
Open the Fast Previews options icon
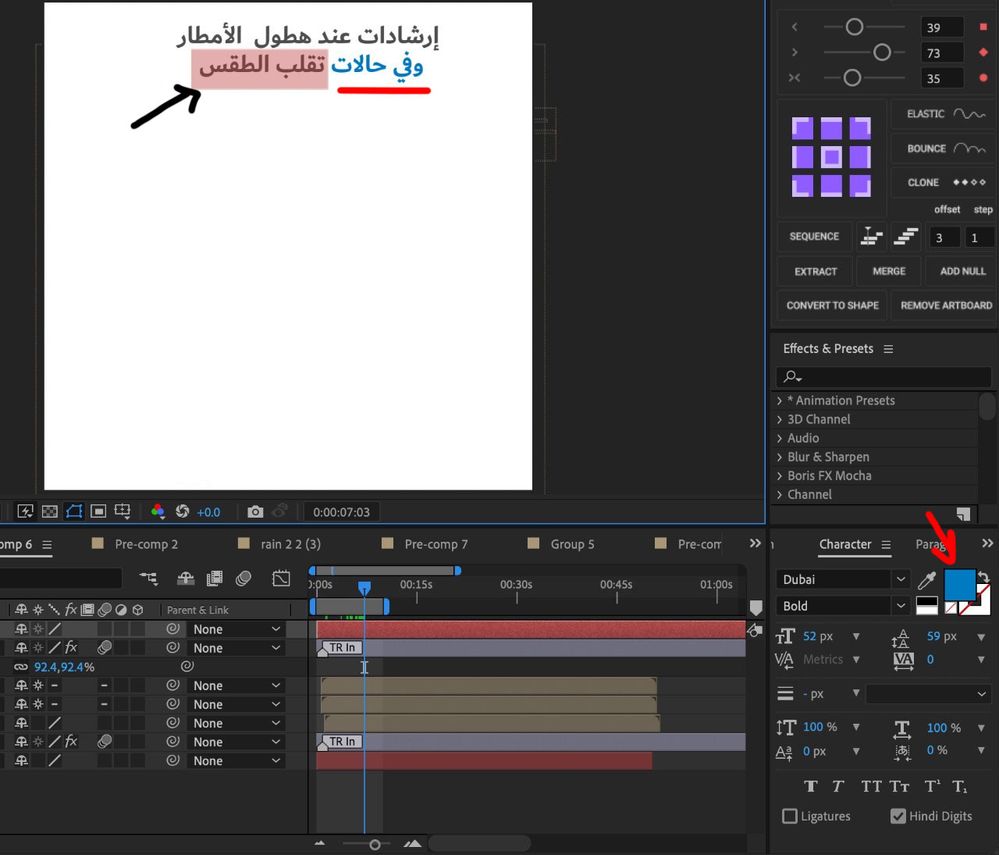25,512
